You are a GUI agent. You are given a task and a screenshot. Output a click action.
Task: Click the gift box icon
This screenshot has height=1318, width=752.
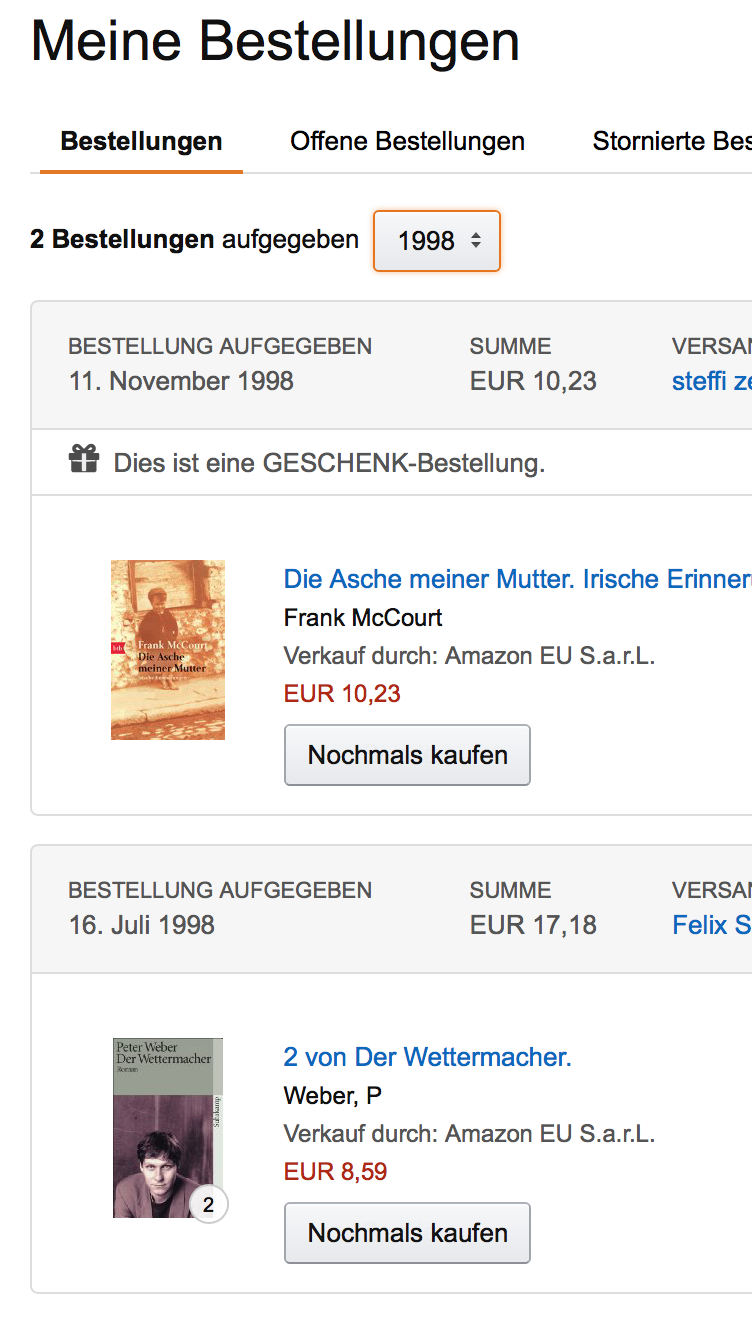pos(84,460)
